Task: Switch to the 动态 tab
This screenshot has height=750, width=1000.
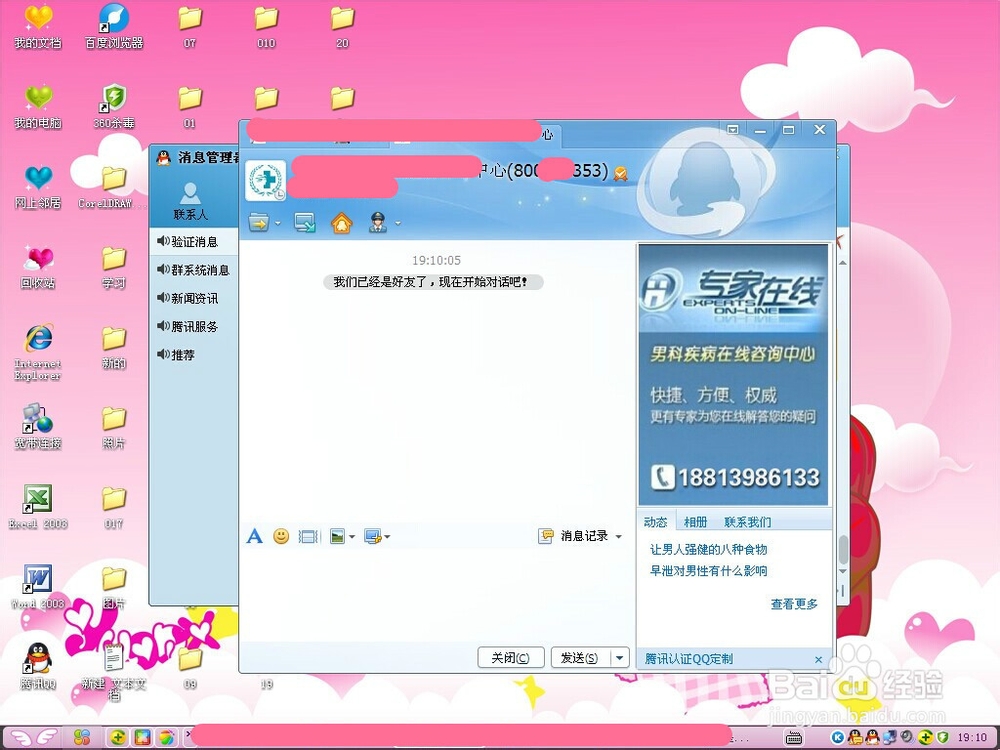Action: [656, 522]
